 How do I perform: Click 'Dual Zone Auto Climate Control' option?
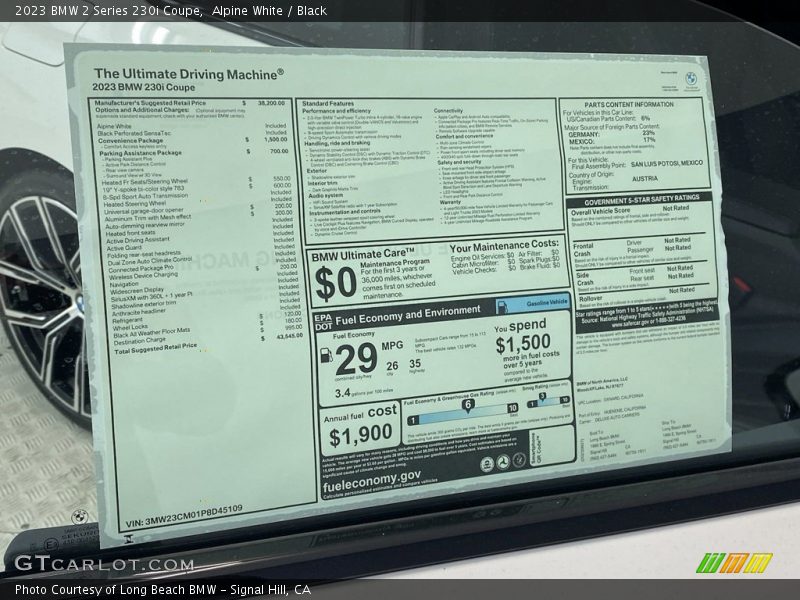(x=150, y=261)
